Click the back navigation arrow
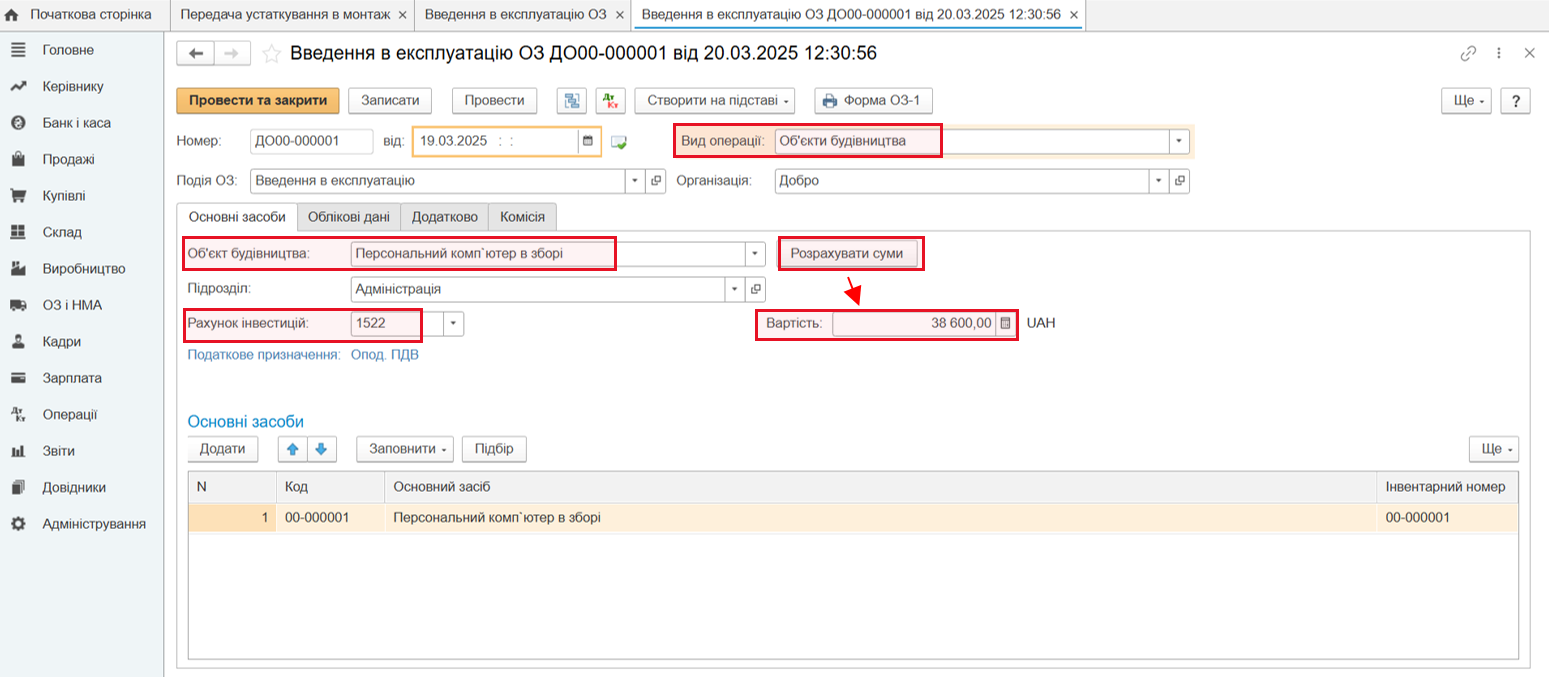The width and height of the screenshot is (1549, 677). point(195,54)
